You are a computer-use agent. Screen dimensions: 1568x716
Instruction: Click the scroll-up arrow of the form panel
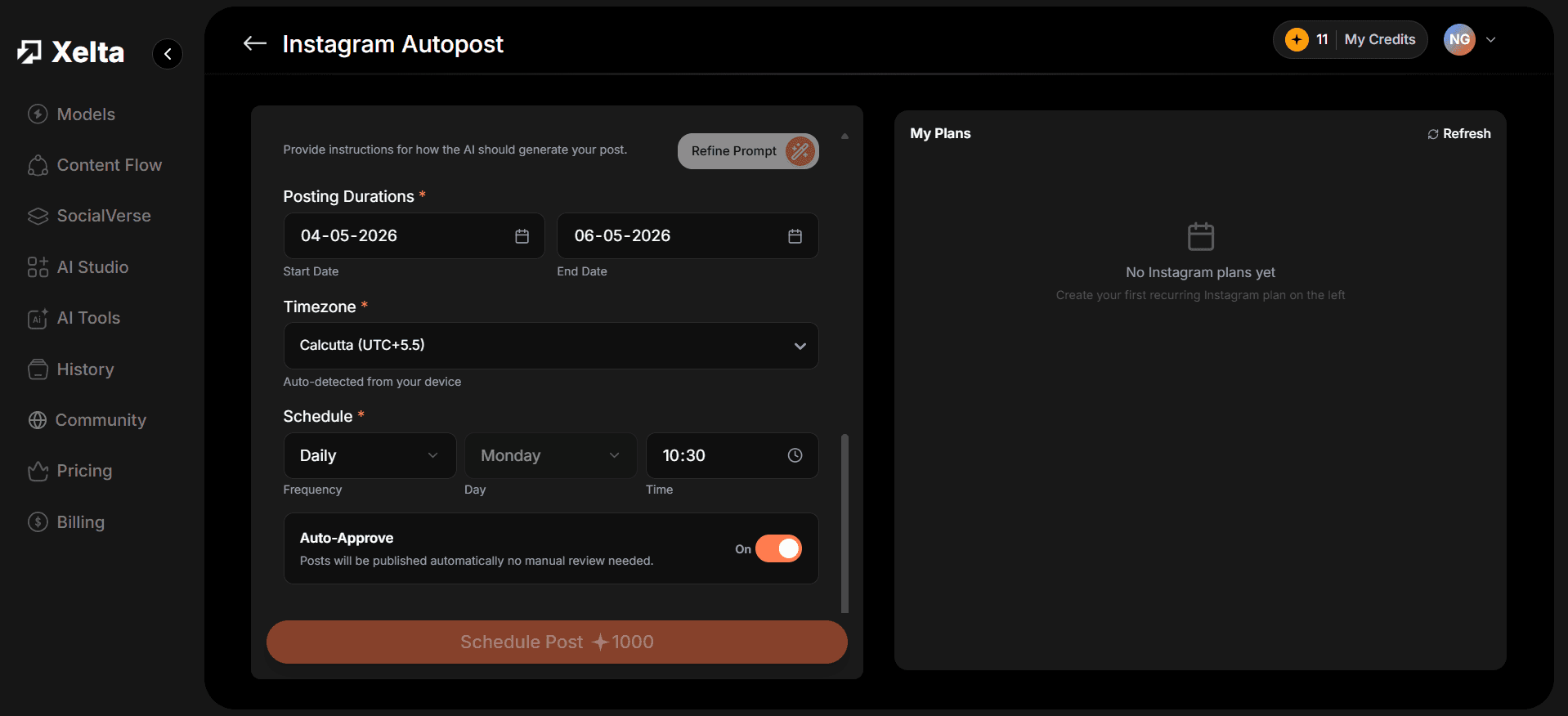[x=844, y=136]
